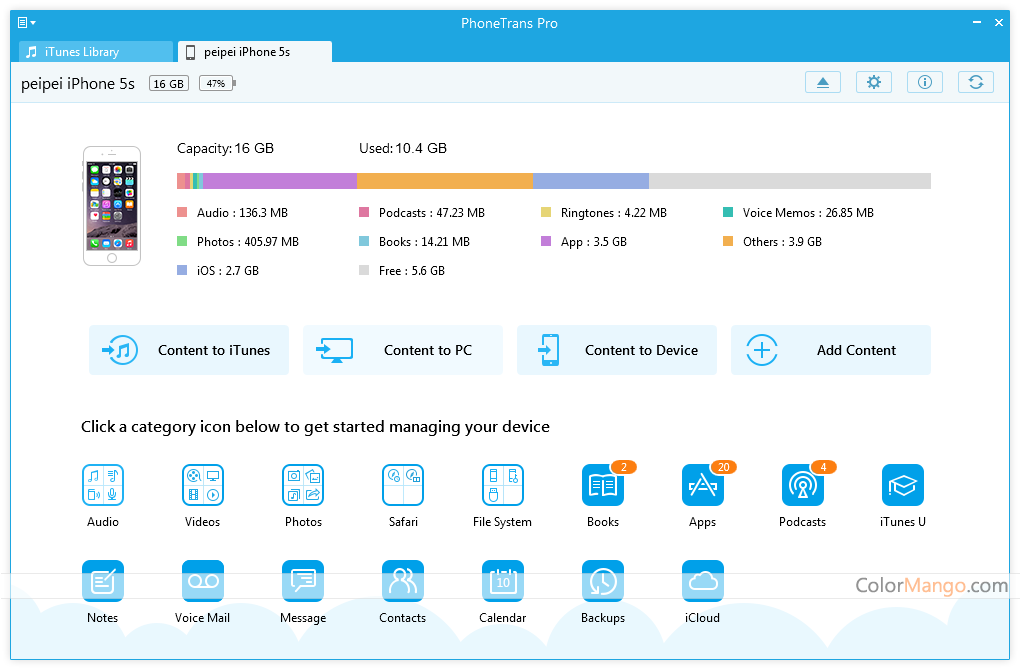Viewport: 1020px width, 670px height.
Task: Click the 16 GB capacity badge
Action: pyautogui.click(x=168, y=83)
